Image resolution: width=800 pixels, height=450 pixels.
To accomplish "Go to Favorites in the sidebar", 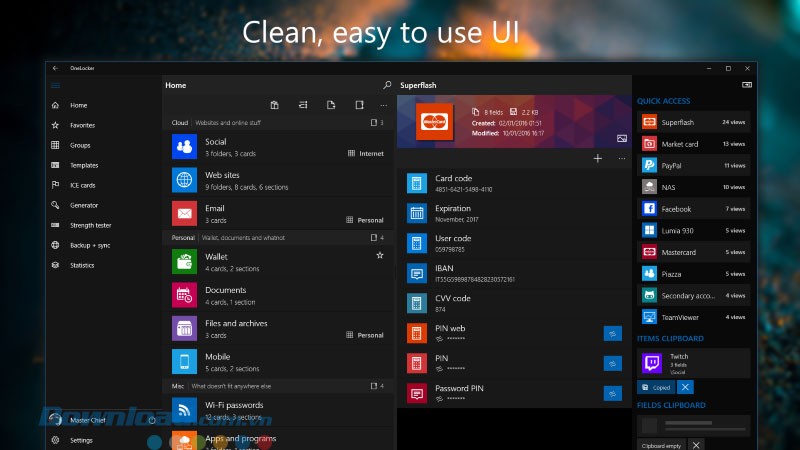I will [83, 125].
